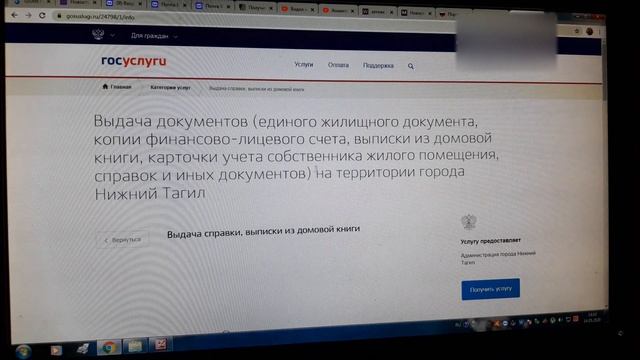640x360 pixels.
Task: Click the page heading Выдача документов
Action: tap(296, 157)
